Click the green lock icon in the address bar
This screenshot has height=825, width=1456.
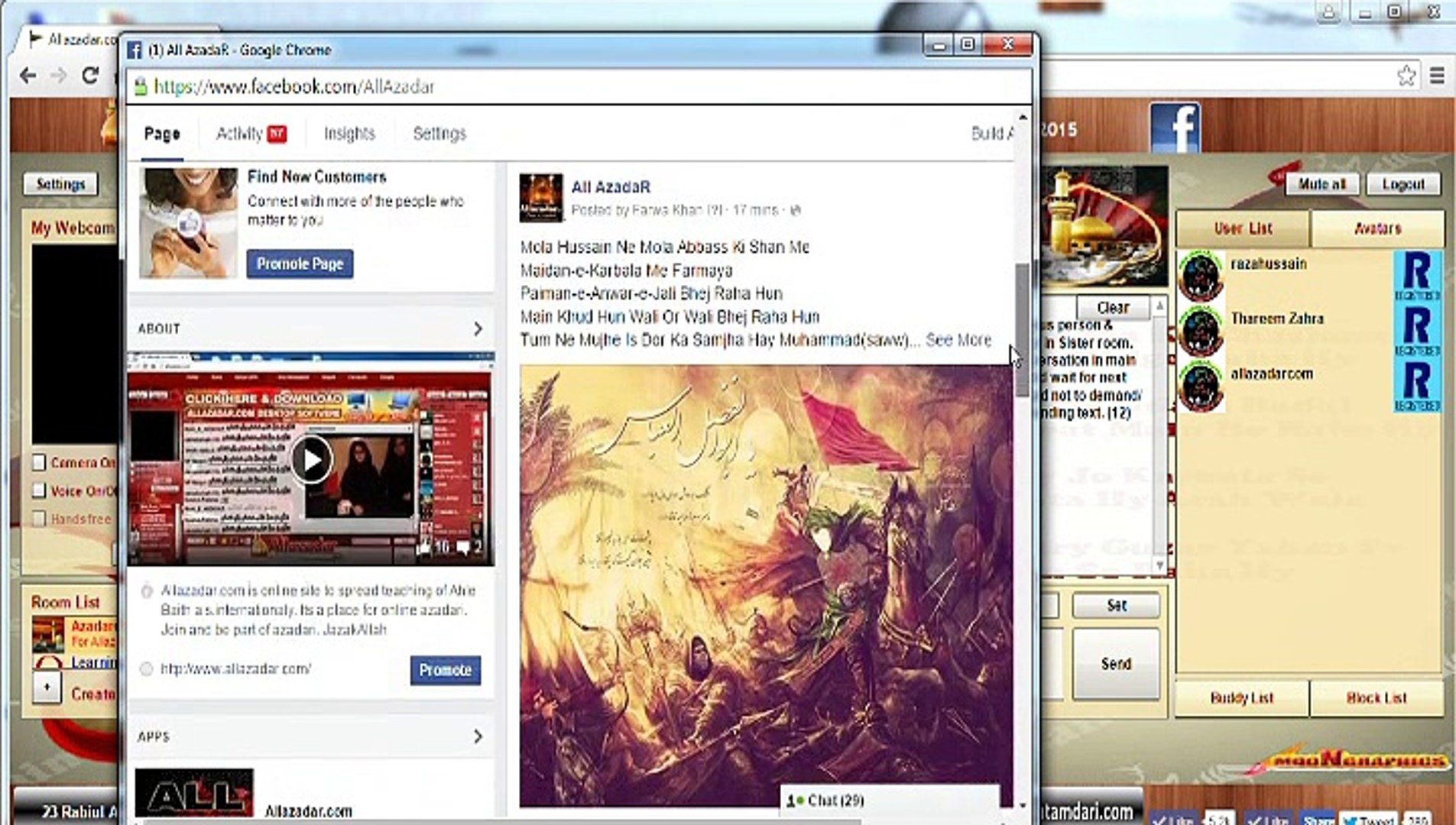click(x=141, y=86)
